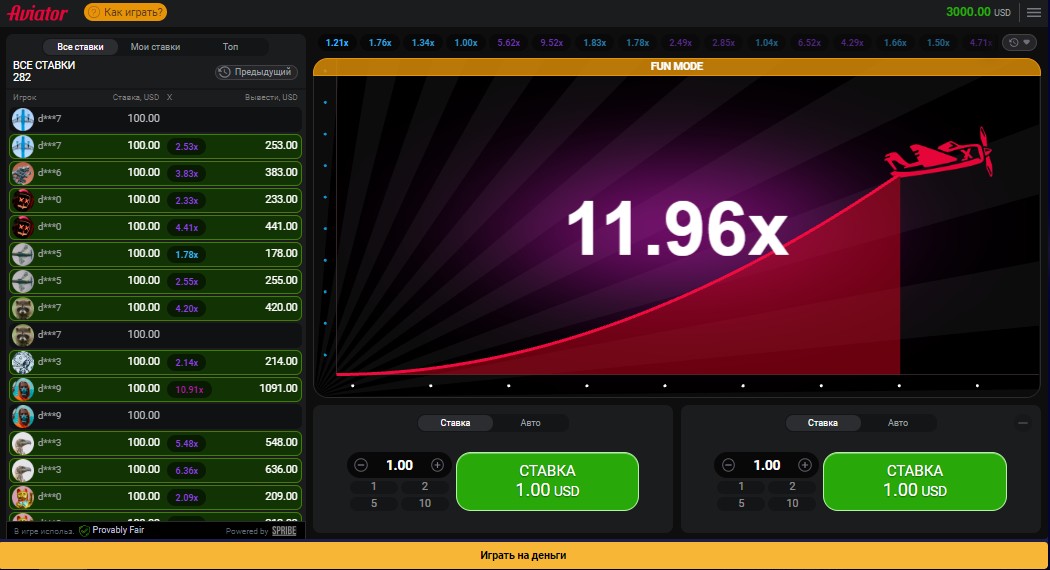Open Как играть? help
The height and width of the screenshot is (570, 1050).
pyautogui.click(x=125, y=12)
